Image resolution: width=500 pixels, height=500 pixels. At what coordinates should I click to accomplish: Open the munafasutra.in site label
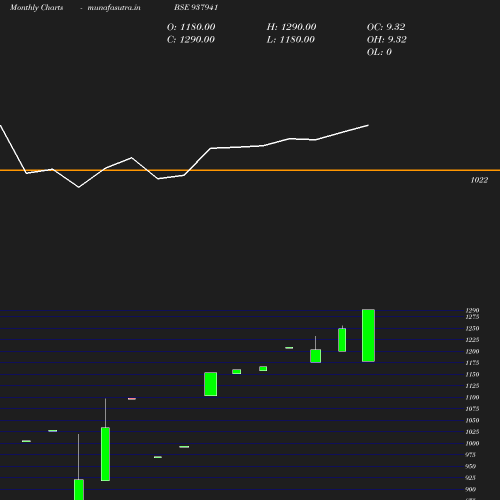pos(114,7)
